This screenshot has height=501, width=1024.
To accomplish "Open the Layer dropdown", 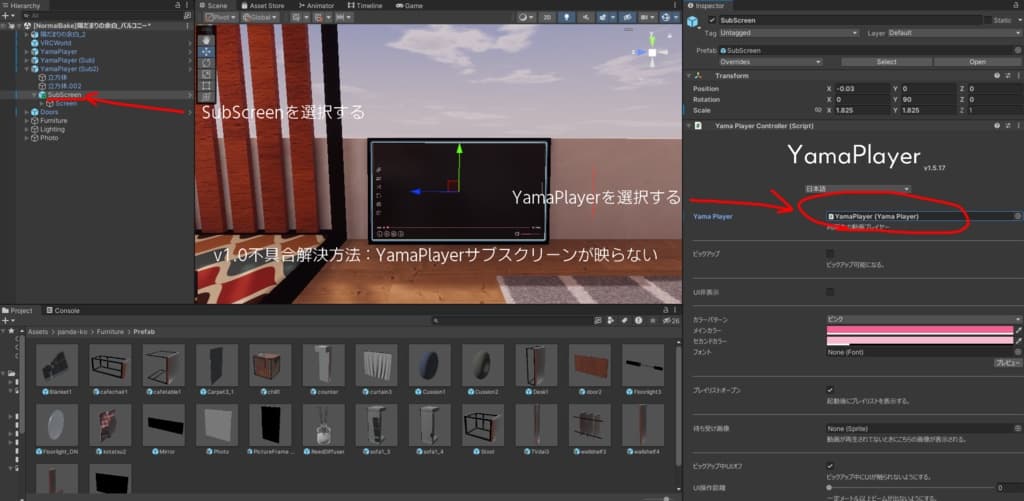I will coord(953,33).
